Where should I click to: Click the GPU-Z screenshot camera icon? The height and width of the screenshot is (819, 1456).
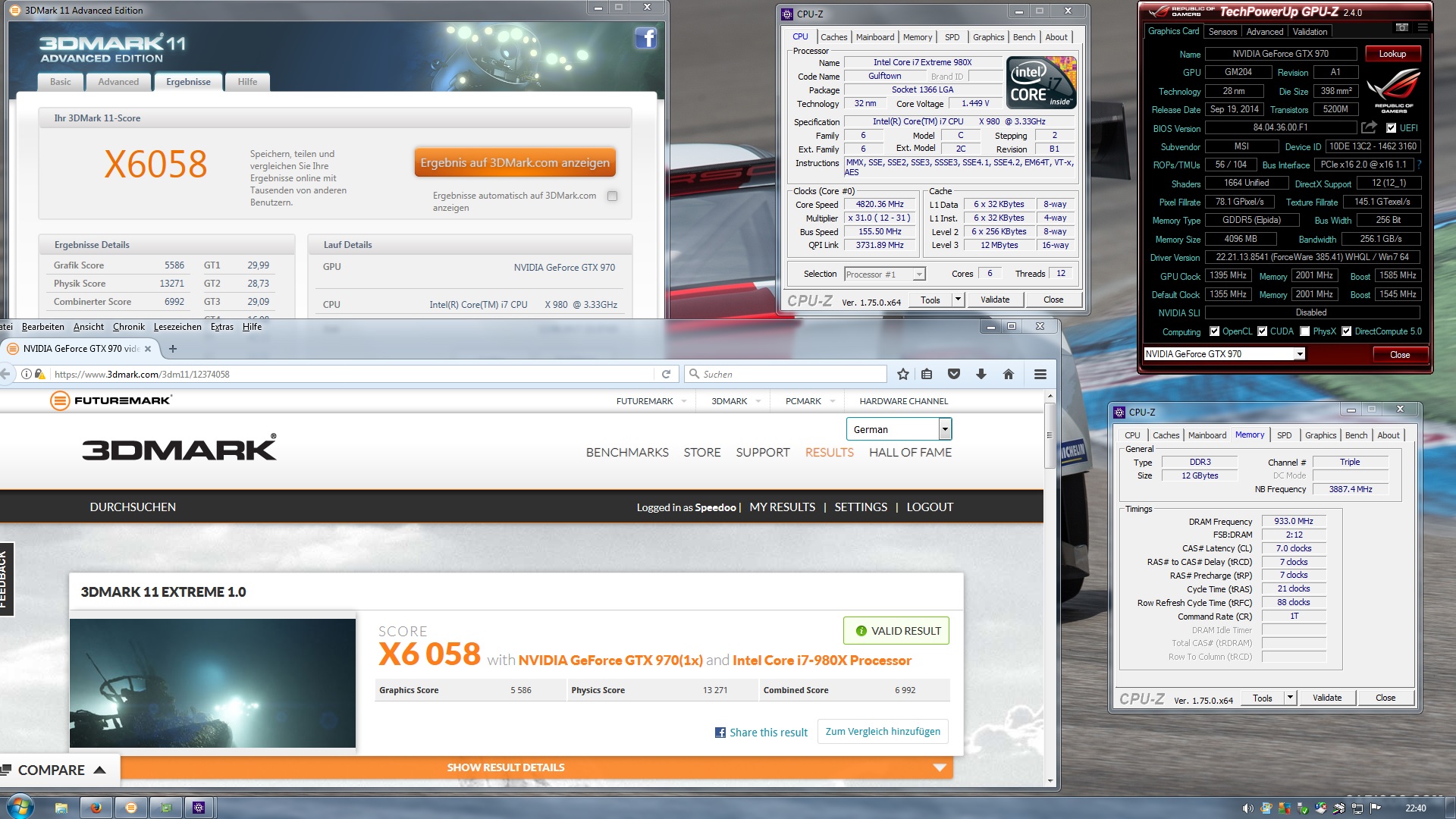(1401, 27)
